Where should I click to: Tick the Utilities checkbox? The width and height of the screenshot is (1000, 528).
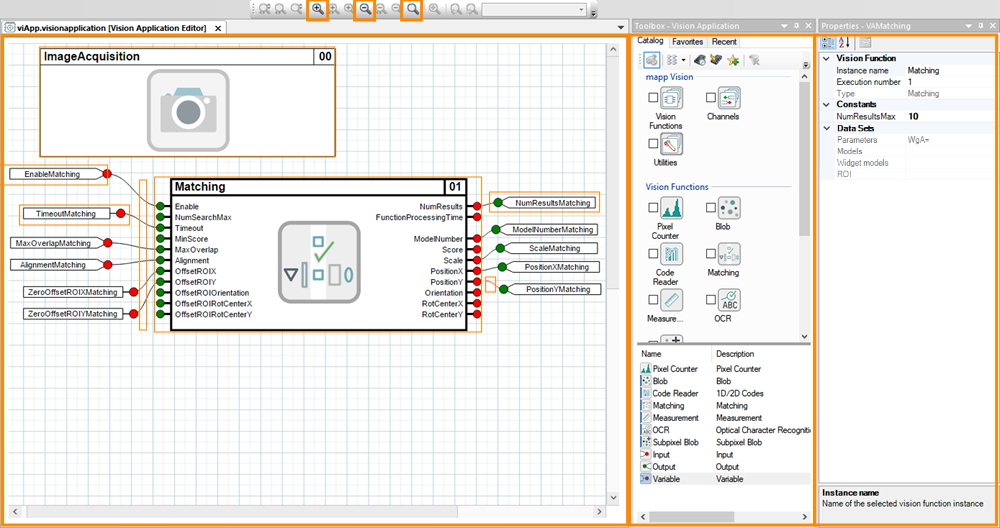tap(653, 143)
